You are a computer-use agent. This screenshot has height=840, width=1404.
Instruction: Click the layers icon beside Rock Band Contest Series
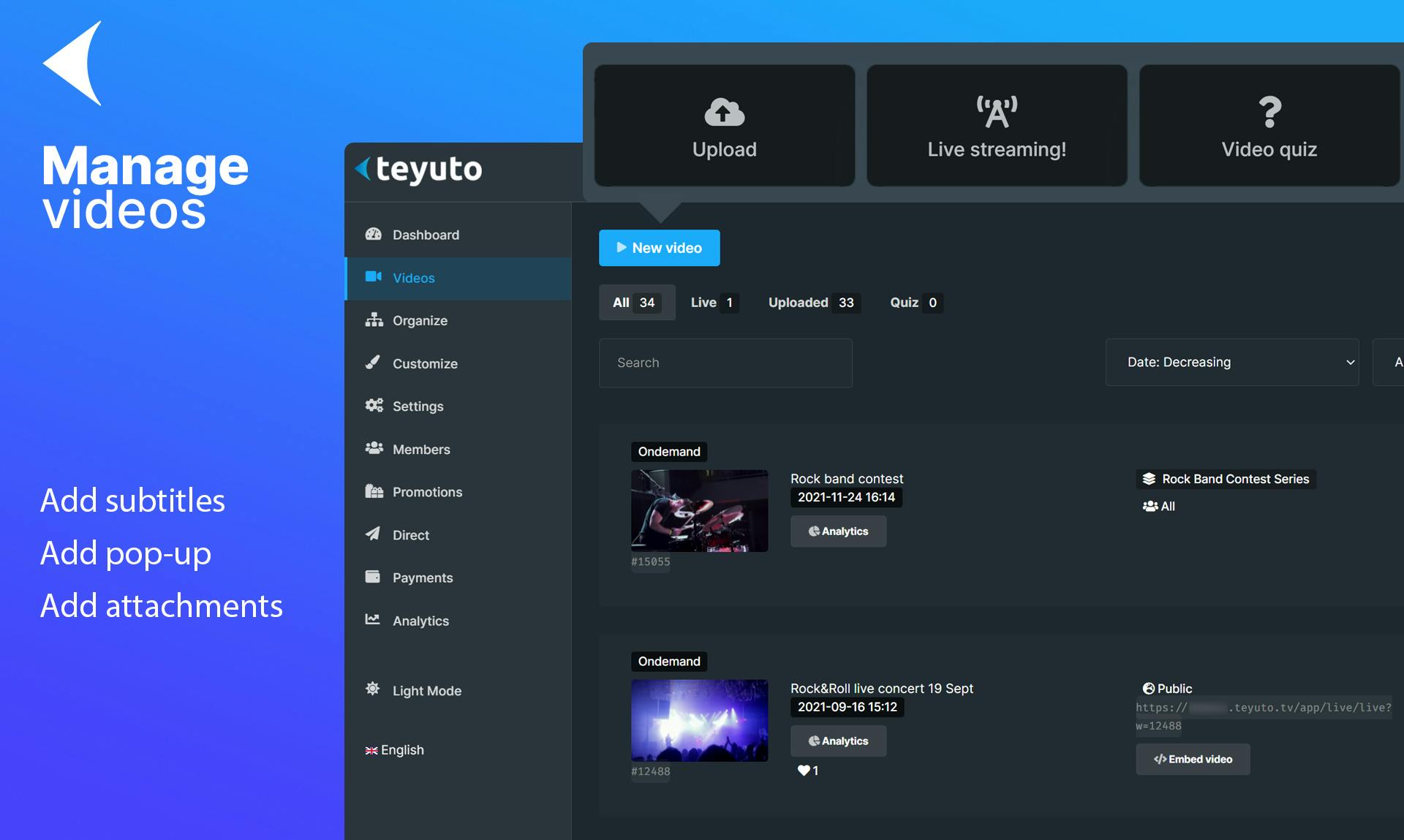1149,479
